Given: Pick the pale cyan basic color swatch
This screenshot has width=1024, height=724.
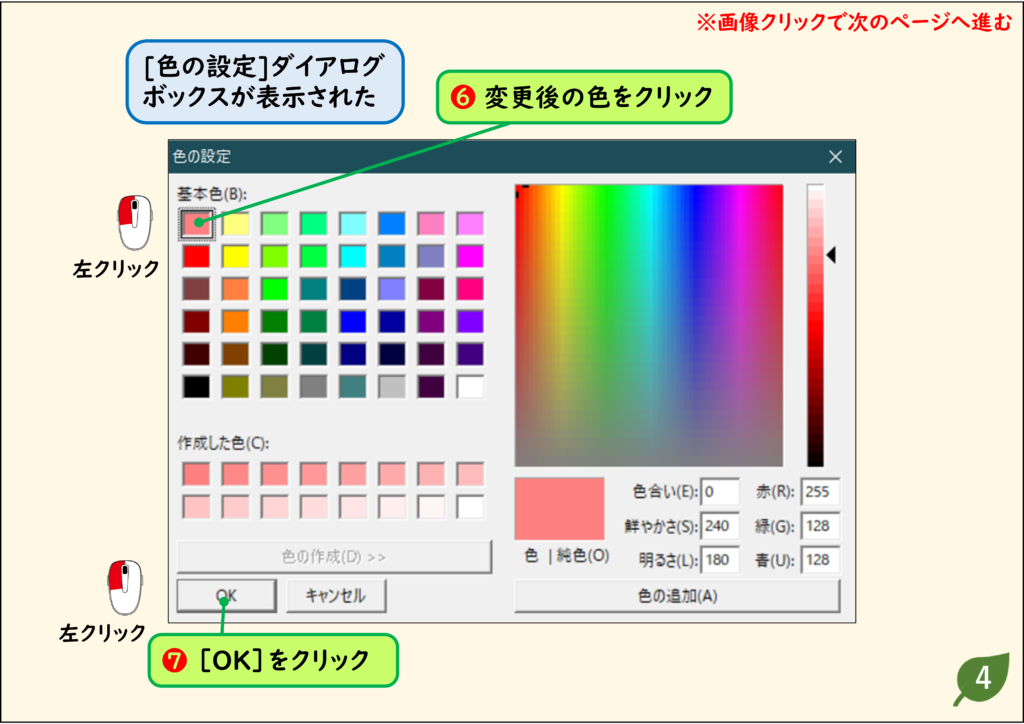Looking at the screenshot, I should pyautogui.click(x=353, y=223).
